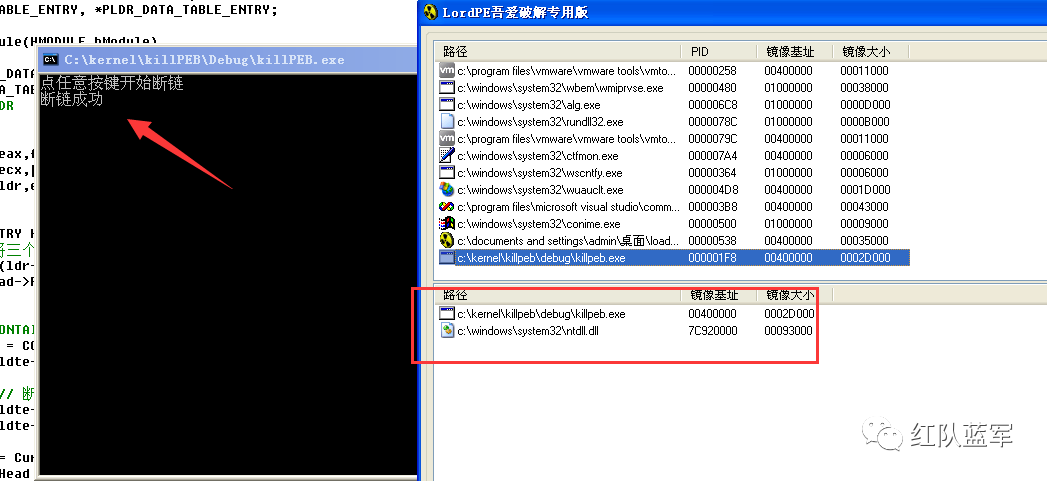Click the image size 0000B000 for rundll32.exe
Image resolution: width=1047 pixels, height=481 pixels.
click(x=865, y=122)
